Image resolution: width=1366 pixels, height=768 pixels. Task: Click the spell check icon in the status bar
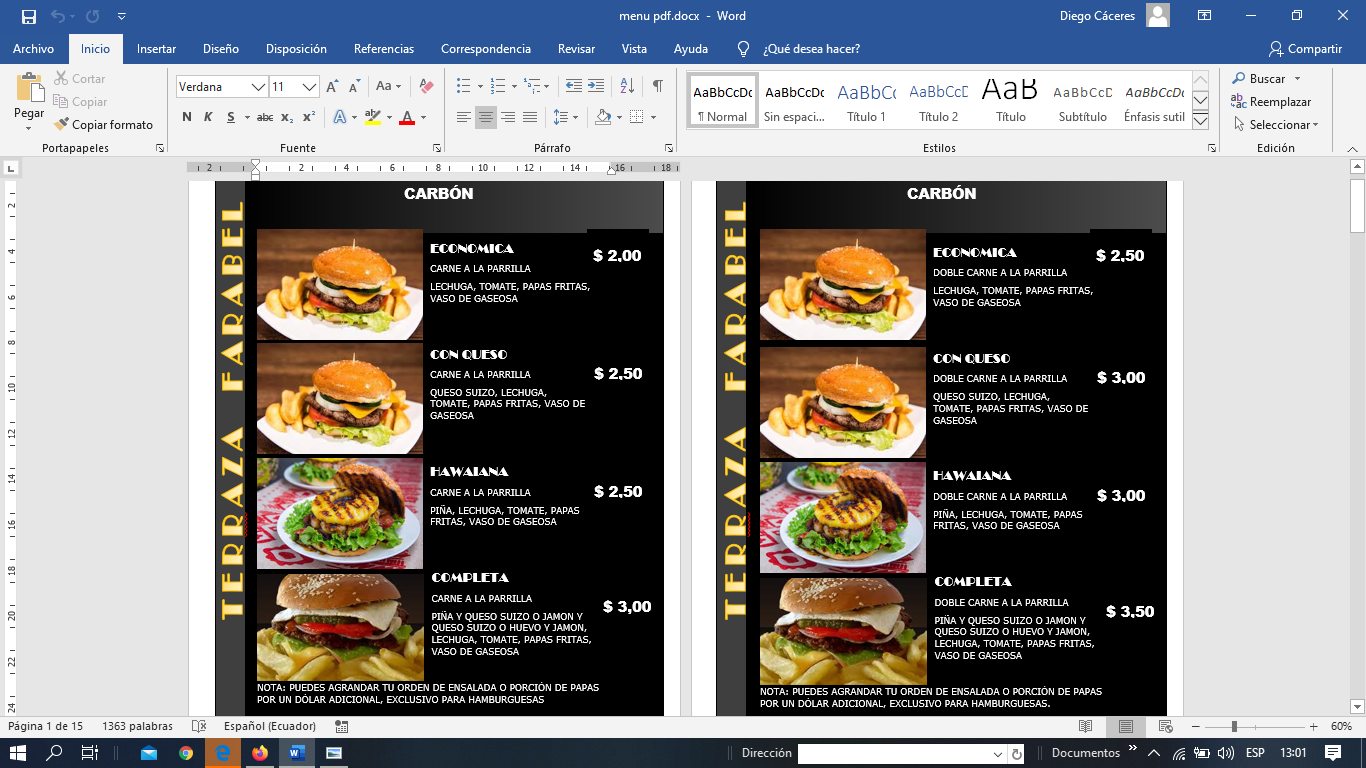[x=199, y=726]
